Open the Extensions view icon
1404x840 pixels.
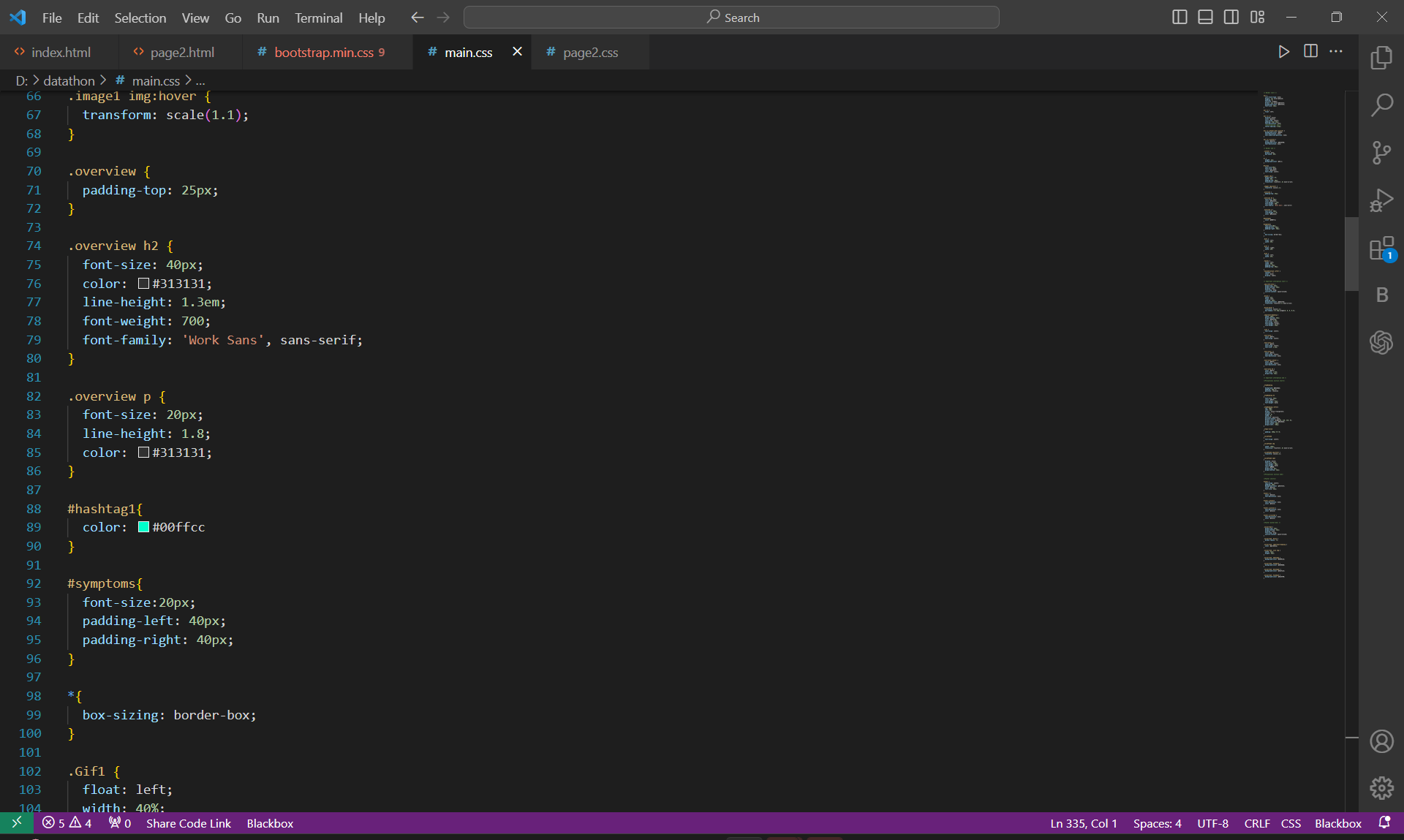[1381, 248]
